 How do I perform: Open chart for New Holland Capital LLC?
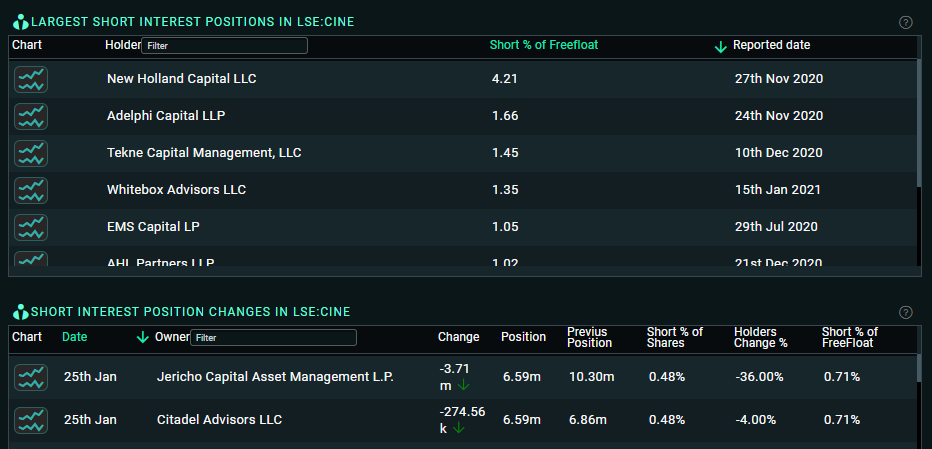point(31,79)
